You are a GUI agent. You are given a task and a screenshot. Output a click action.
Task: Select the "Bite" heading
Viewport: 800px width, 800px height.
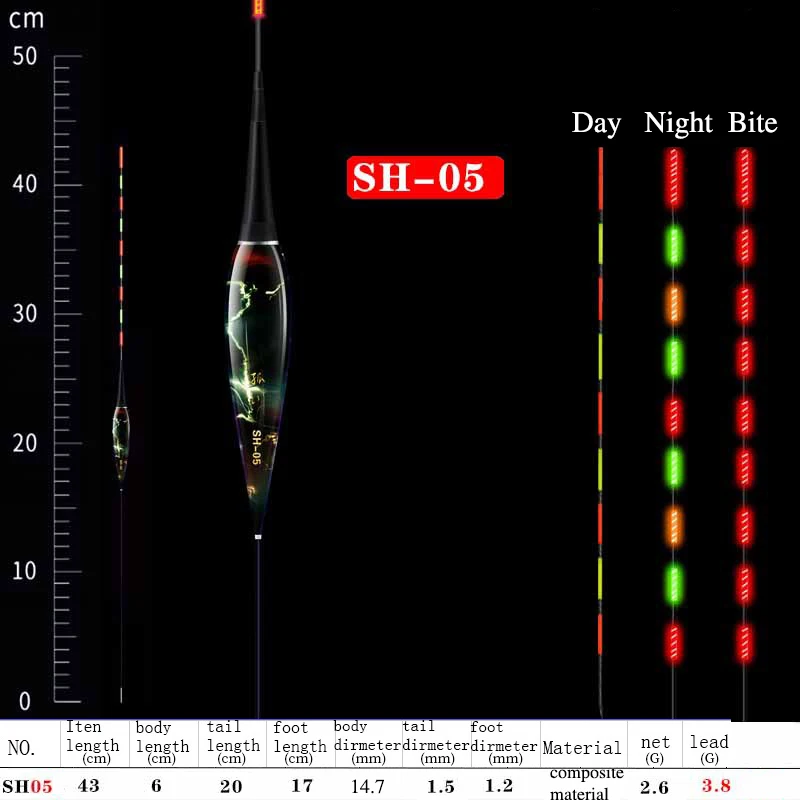753,122
